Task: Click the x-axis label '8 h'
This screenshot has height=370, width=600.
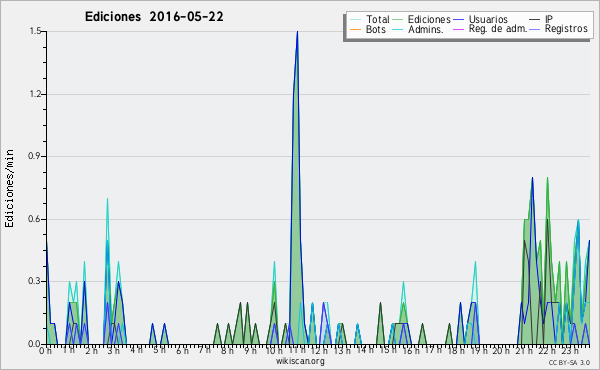Action: coord(227,351)
